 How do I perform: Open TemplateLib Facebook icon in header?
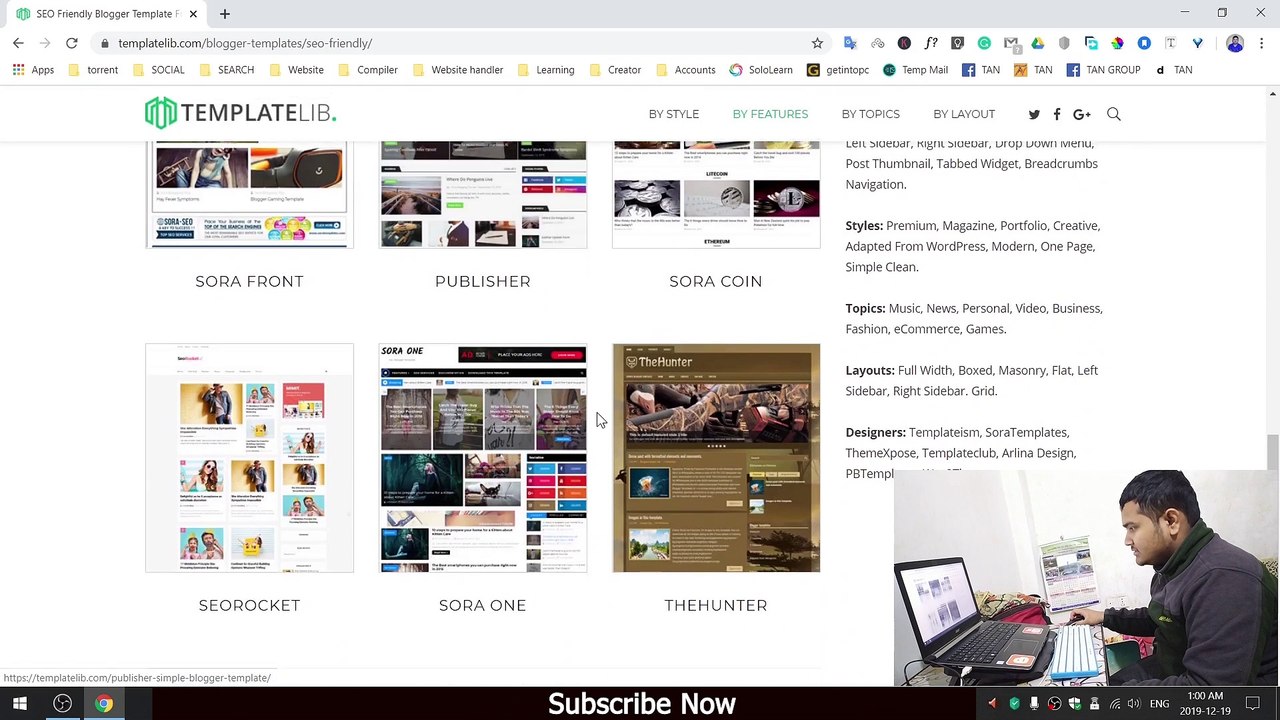(x=1057, y=114)
